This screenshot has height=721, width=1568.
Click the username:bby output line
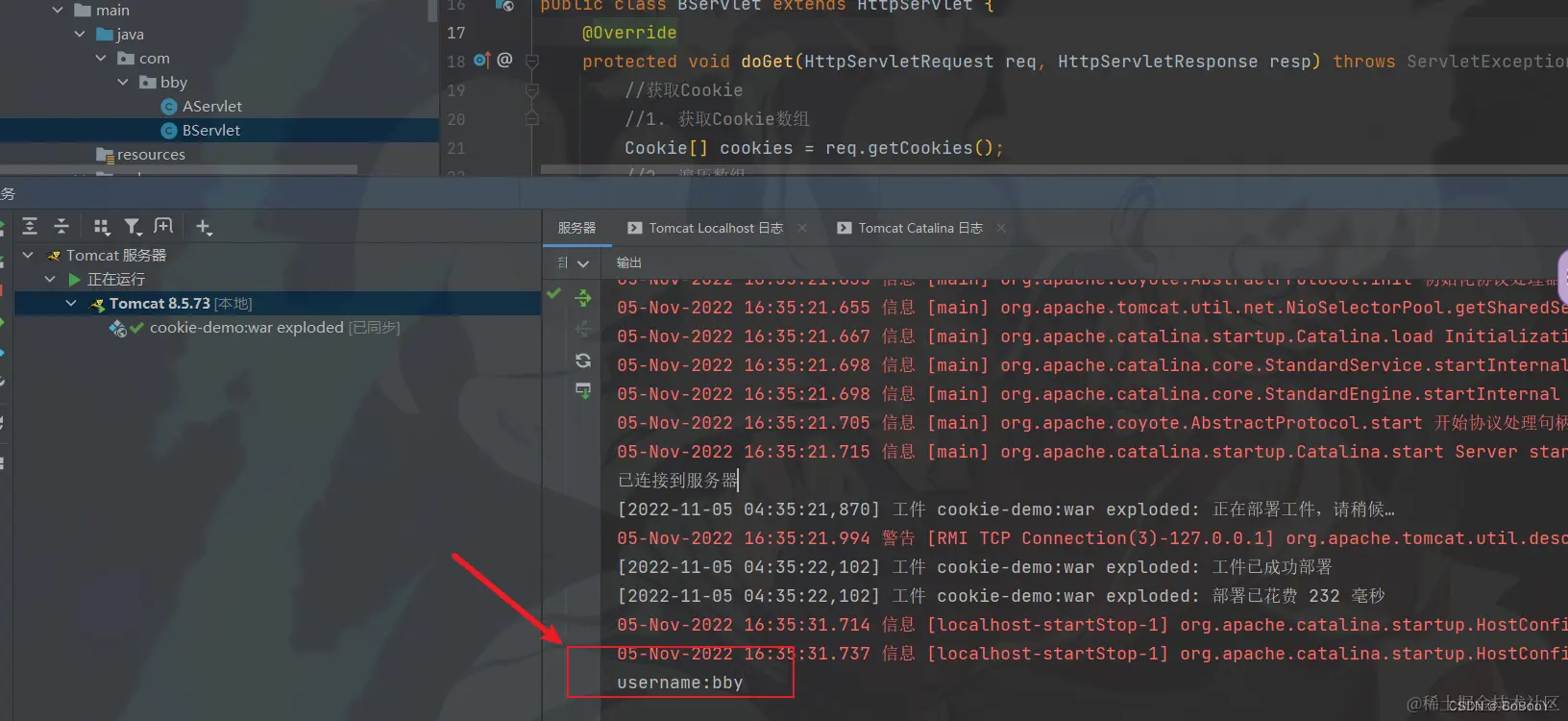pyautogui.click(x=680, y=683)
